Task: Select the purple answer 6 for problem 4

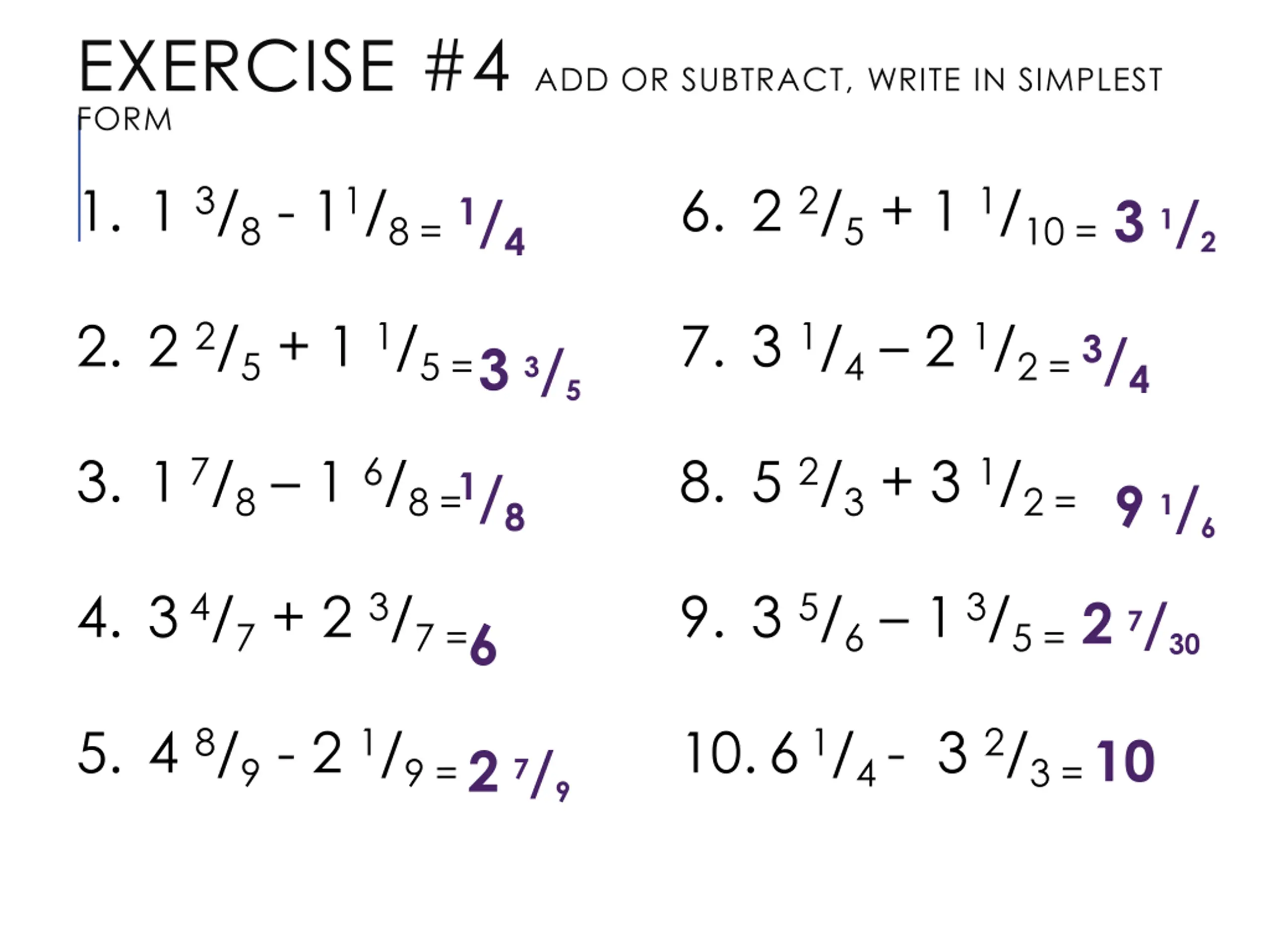Action: [x=483, y=645]
